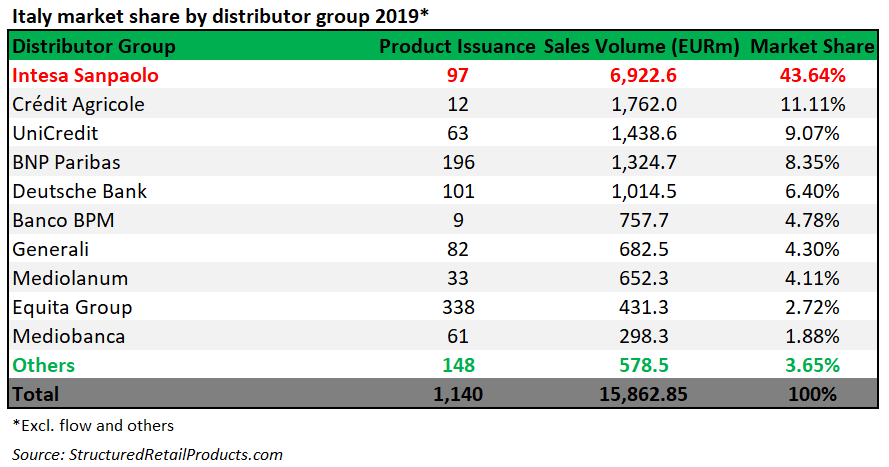Click the Others issuance value 148

coord(458,366)
